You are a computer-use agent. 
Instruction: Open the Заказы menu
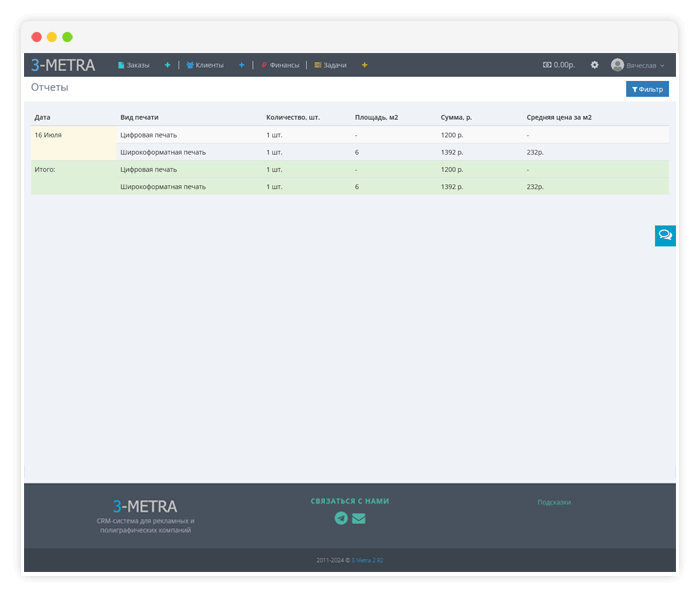click(133, 65)
